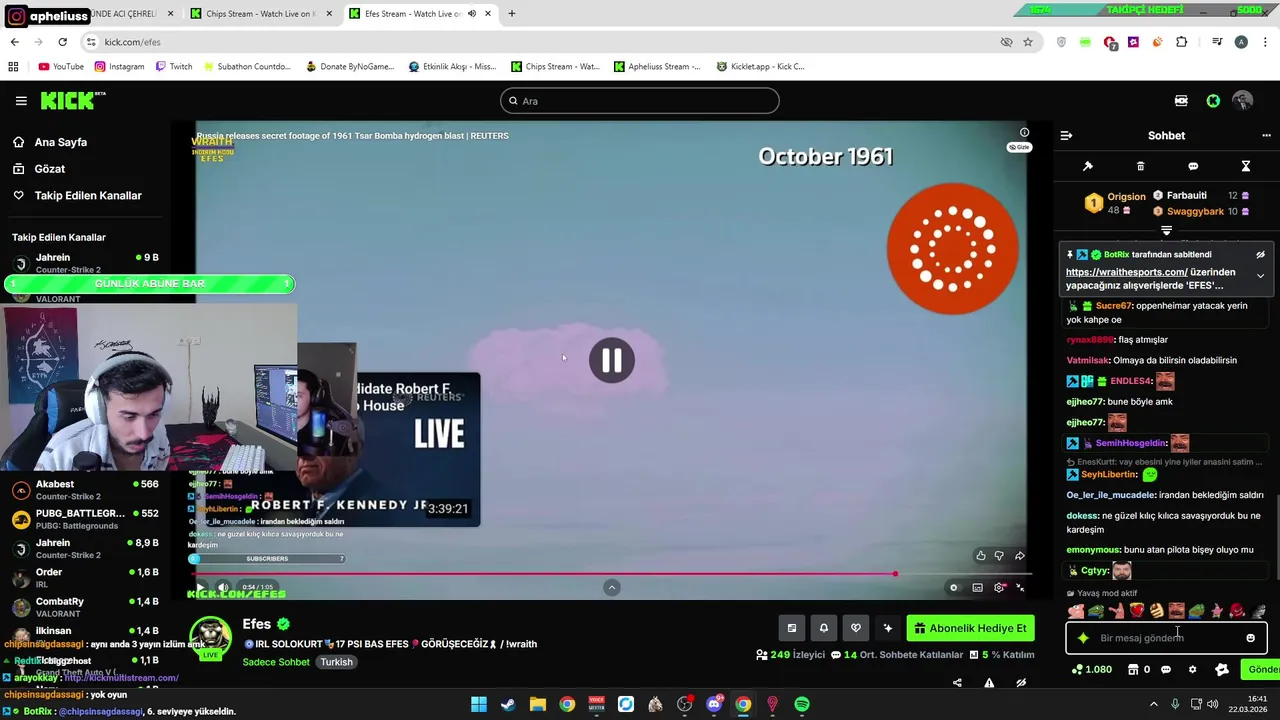Open wraithesports.com link in pinned message
The height and width of the screenshot is (720, 1280).
(x=1127, y=272)
